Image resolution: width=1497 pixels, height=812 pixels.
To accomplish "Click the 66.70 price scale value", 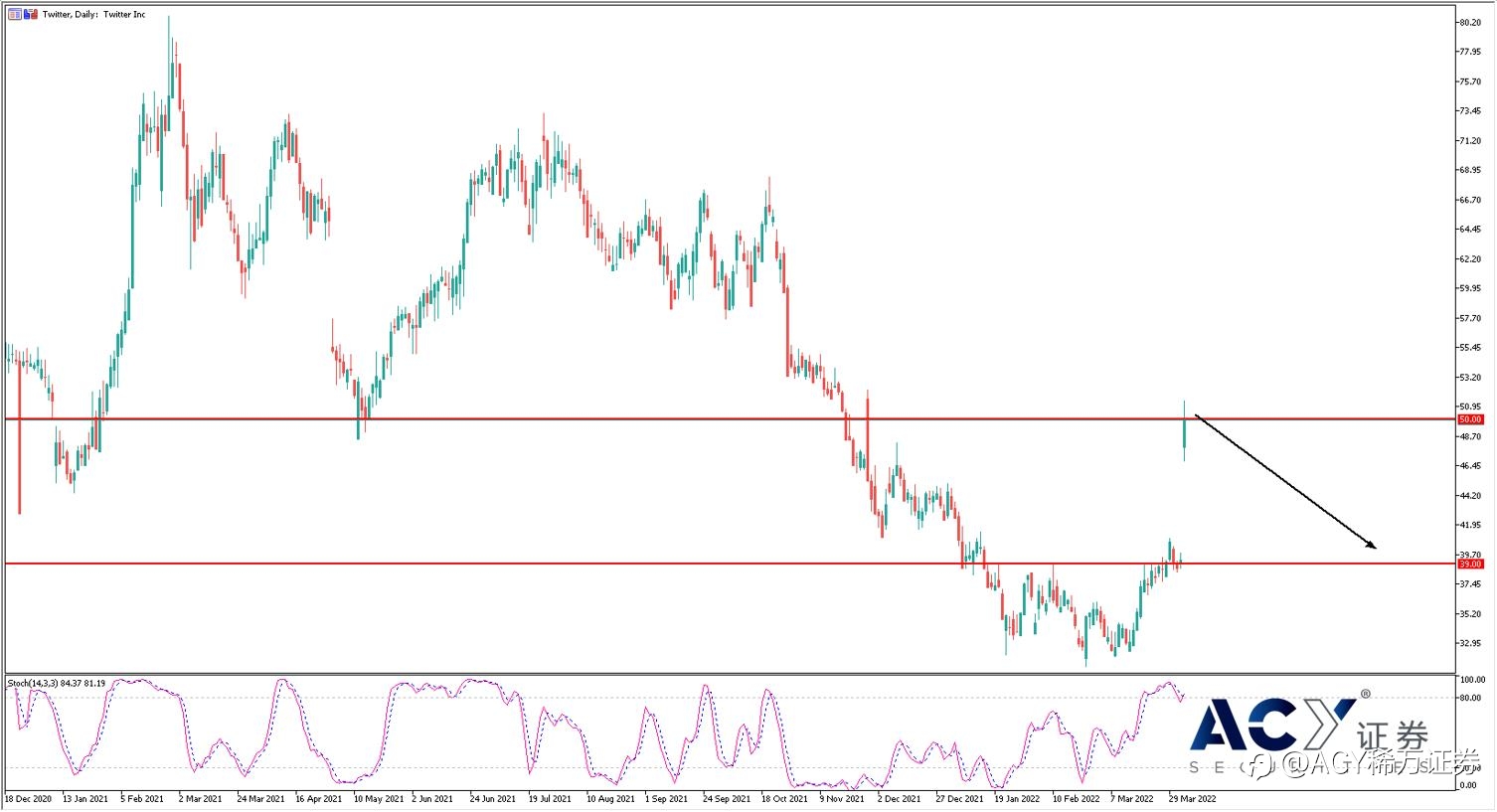I will click(x=1469, y=200).
